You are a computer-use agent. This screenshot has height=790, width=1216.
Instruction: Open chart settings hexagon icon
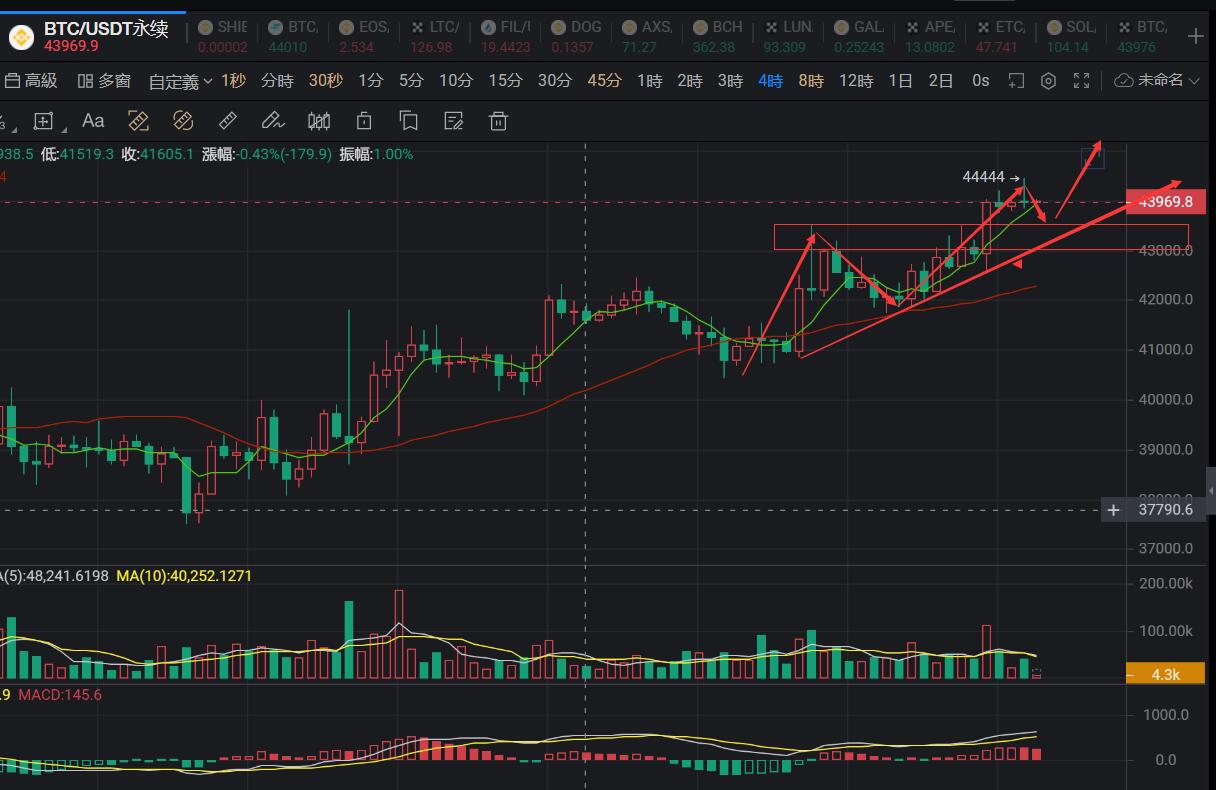1048,81
